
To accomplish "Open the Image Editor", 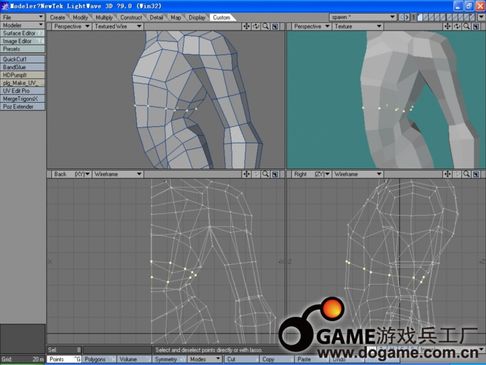I will click(x=22, y=41).
